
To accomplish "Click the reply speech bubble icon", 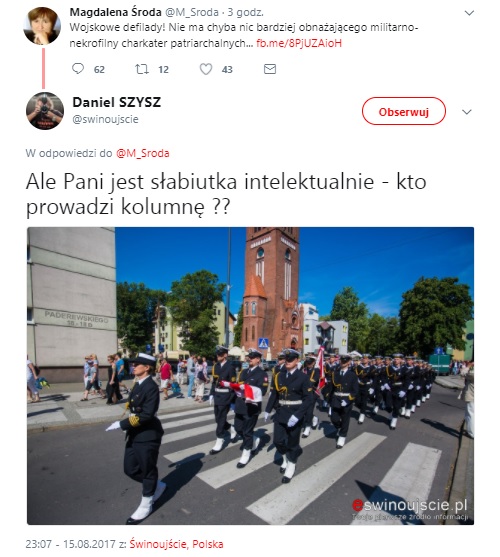I will pyautogui.click(x=78, y=69).
